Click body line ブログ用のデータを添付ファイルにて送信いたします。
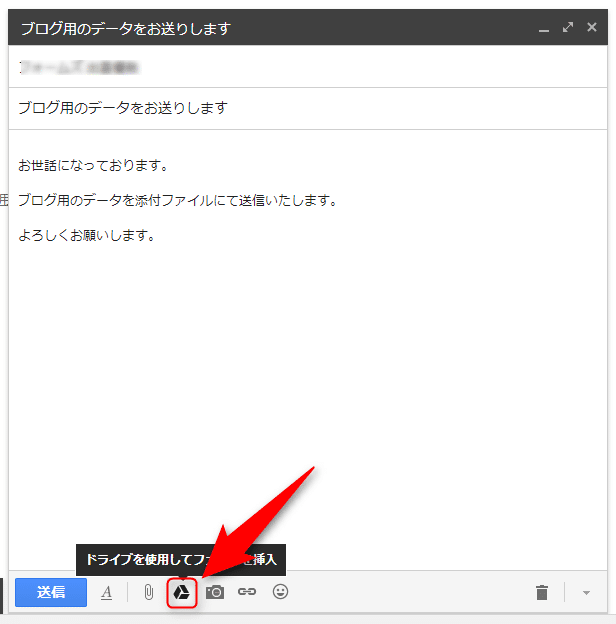Image resolution: width=616 pixels, height=624 pixels. [x=178, y=200]
